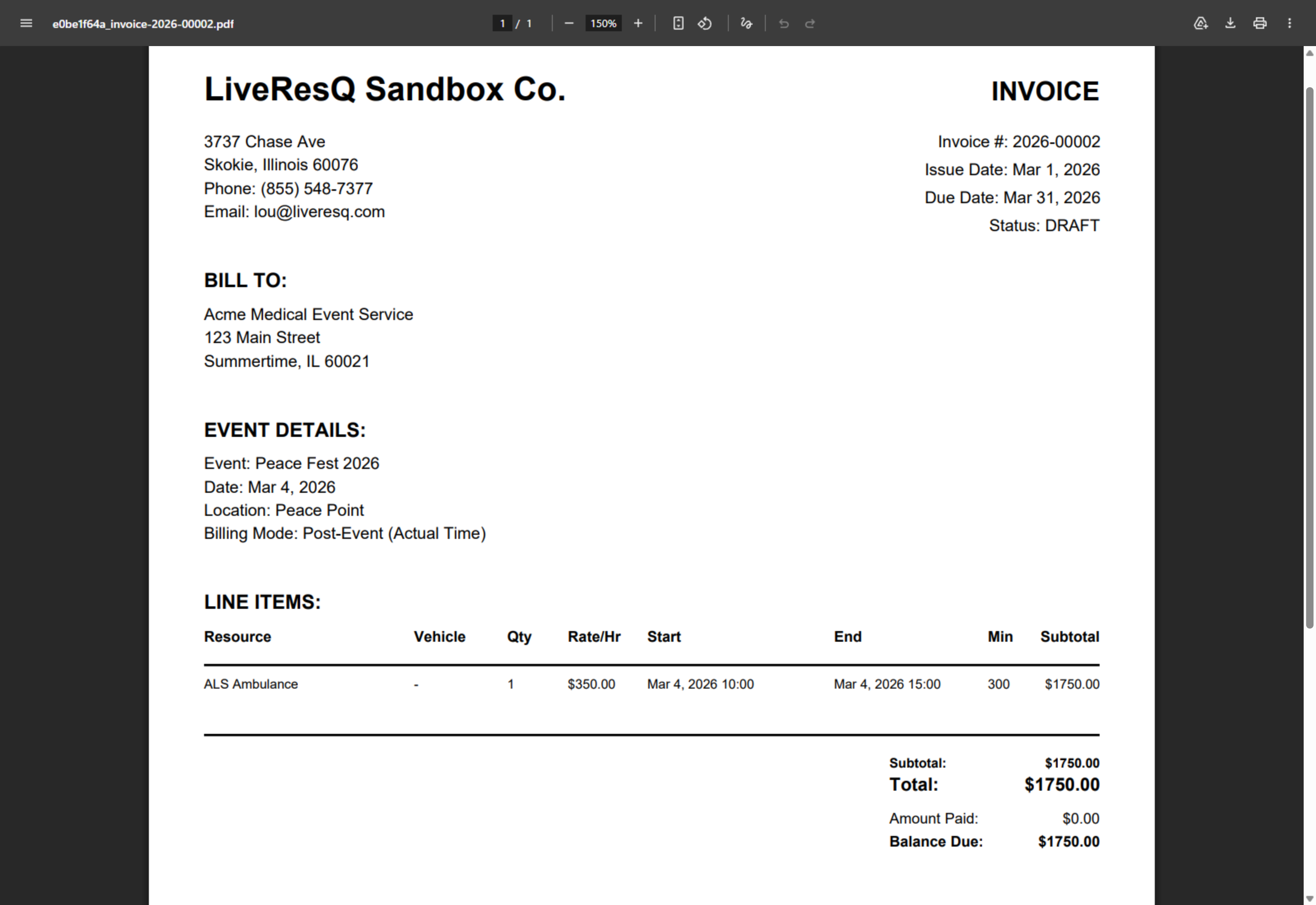Click the Billing Mode: Post-Event line
This screenshot has width=1316, height=905.
tap(345, 534)
